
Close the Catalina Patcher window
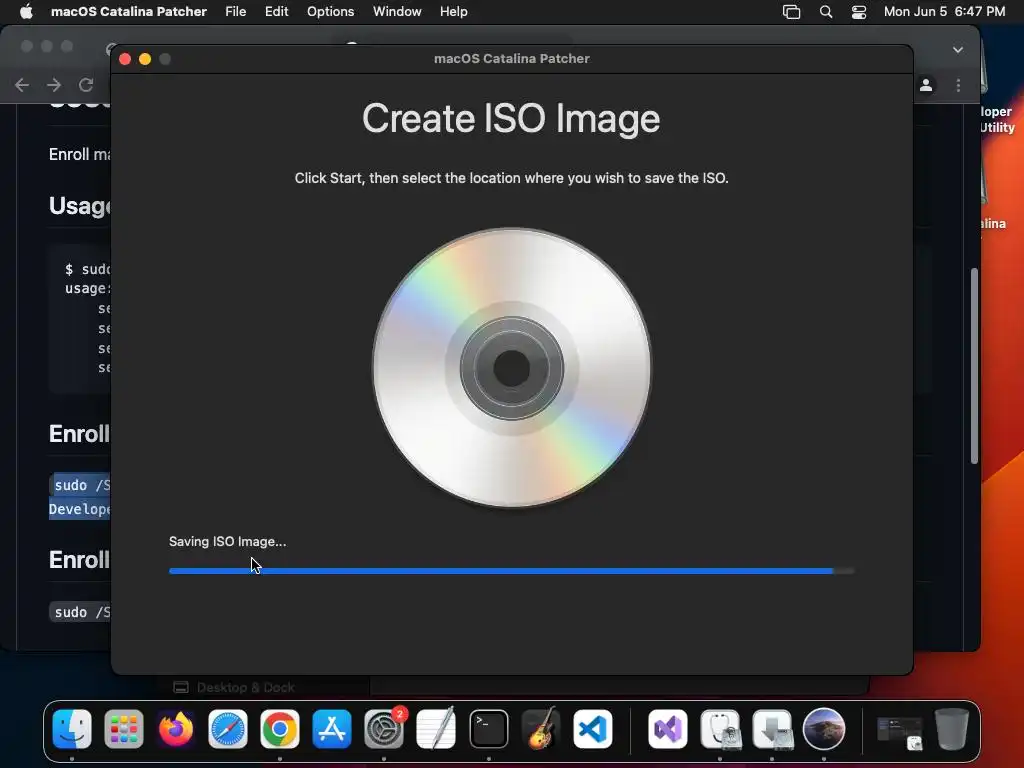pos(125,59)
